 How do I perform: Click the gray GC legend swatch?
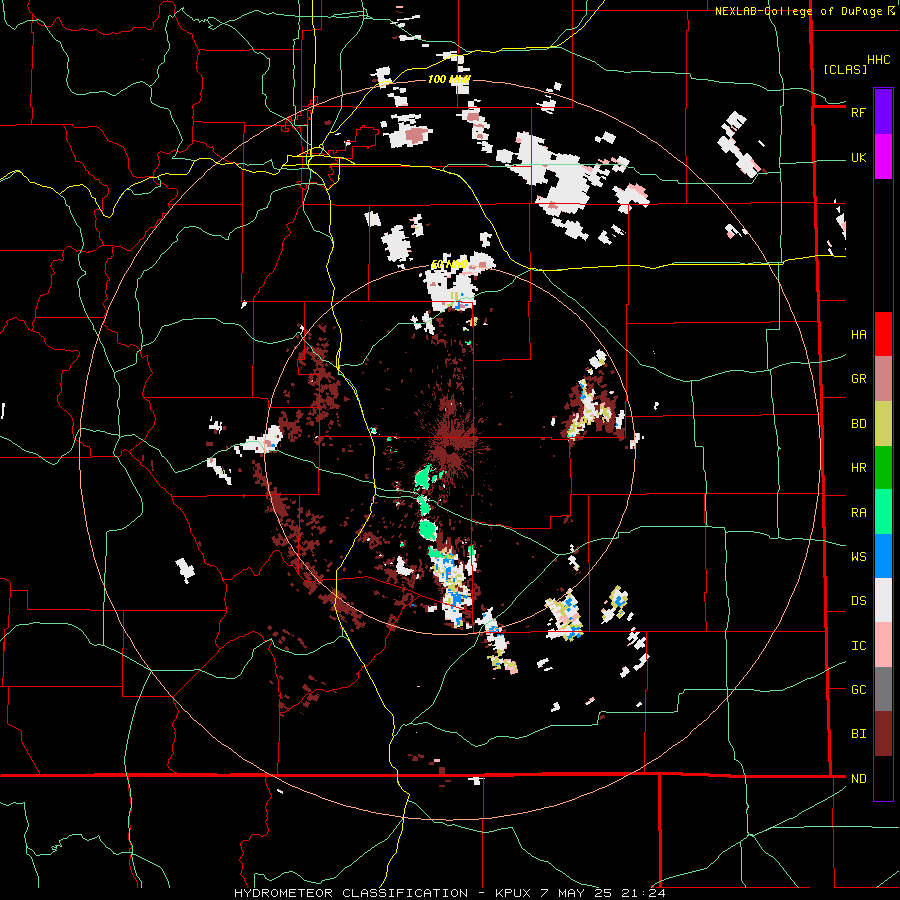[883, 689]
